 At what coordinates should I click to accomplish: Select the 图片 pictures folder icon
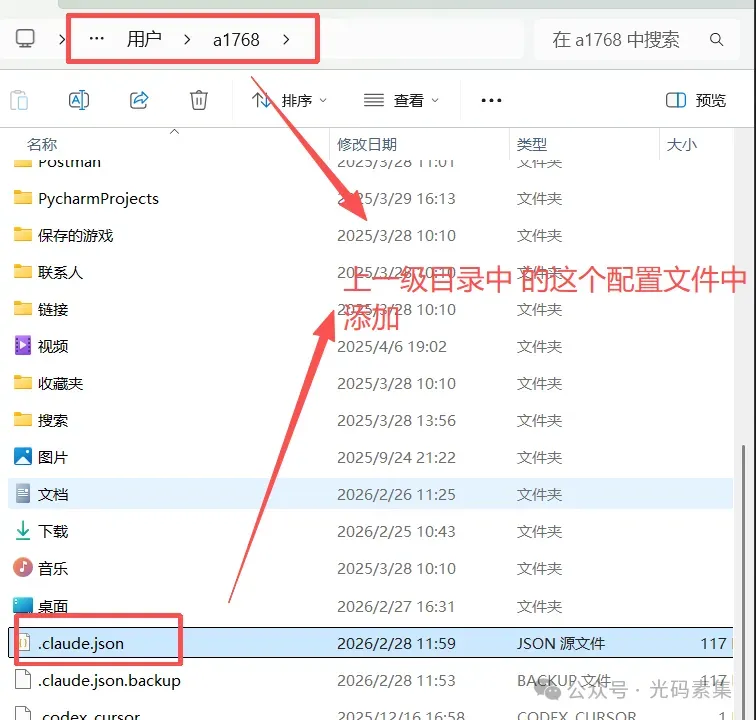(x=23, y=457)
